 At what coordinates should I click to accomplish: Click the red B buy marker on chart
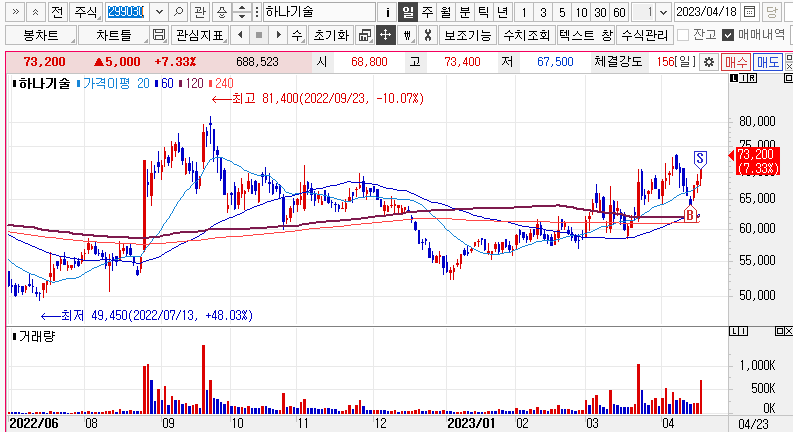(x=690, y=214)
